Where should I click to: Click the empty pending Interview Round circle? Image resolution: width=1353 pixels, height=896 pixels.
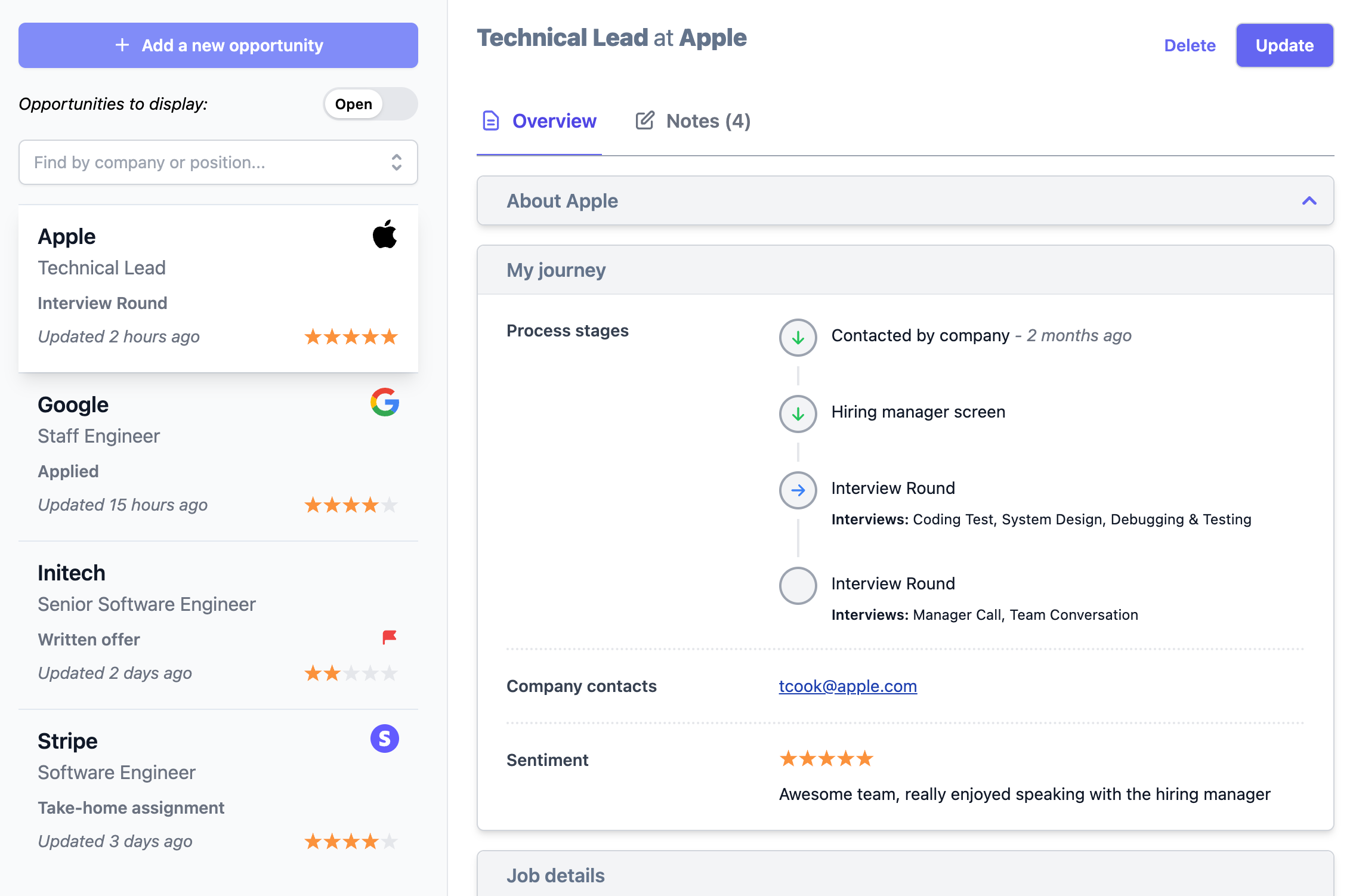(x=798, y=586)
